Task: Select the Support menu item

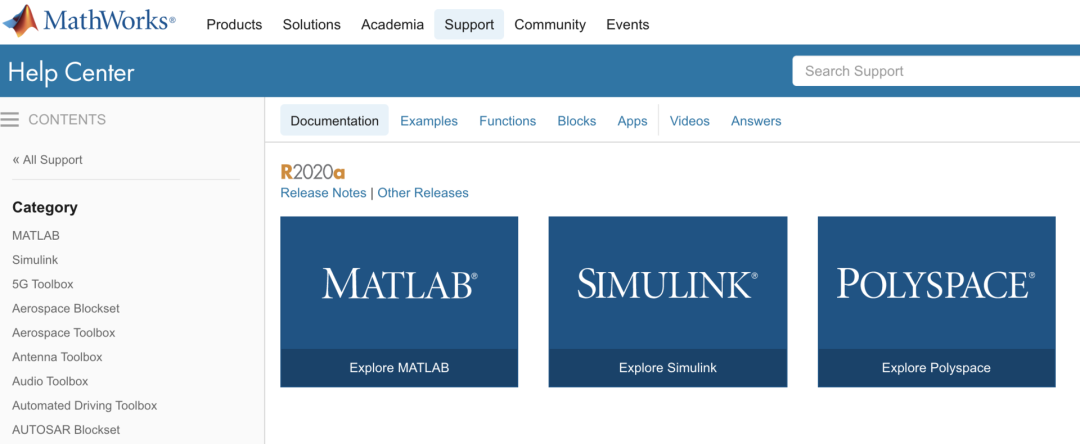Action: point(469,25)
